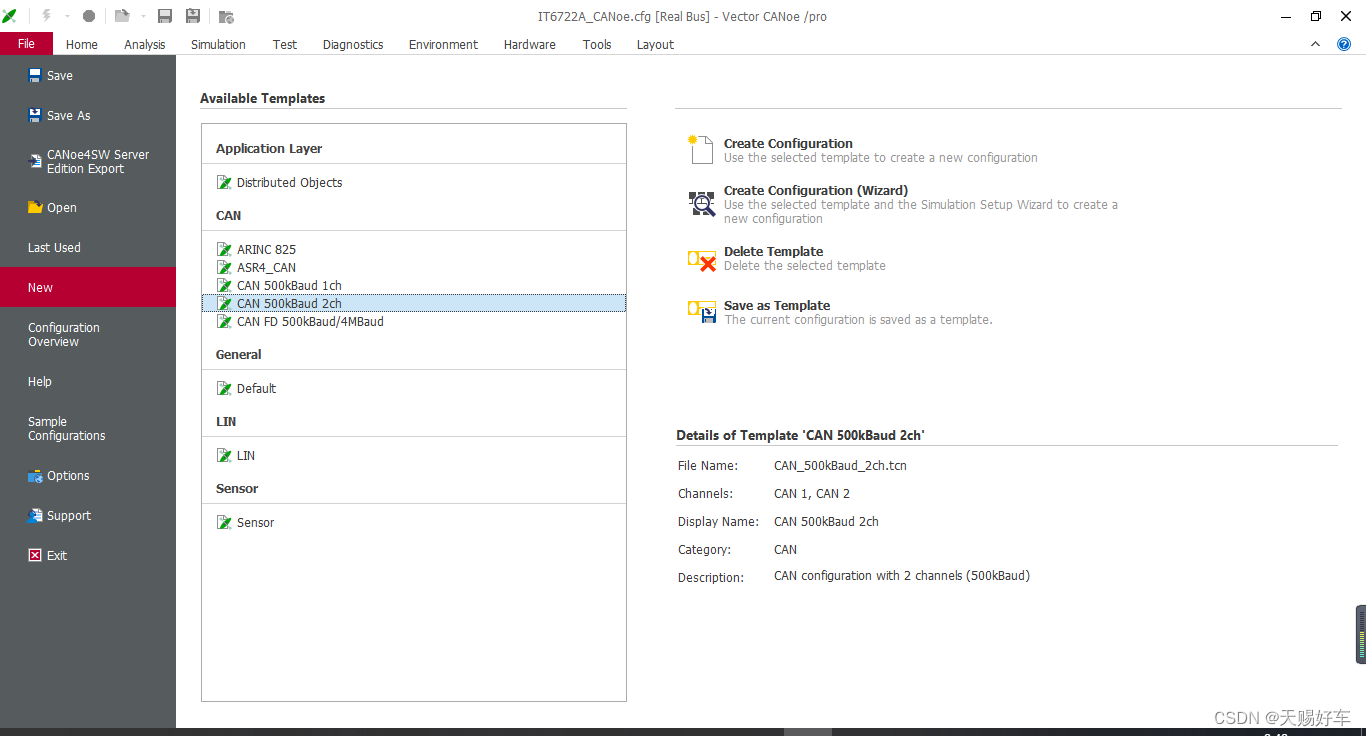Click the Start measurement lightning icon

click(x=46, y=16)
